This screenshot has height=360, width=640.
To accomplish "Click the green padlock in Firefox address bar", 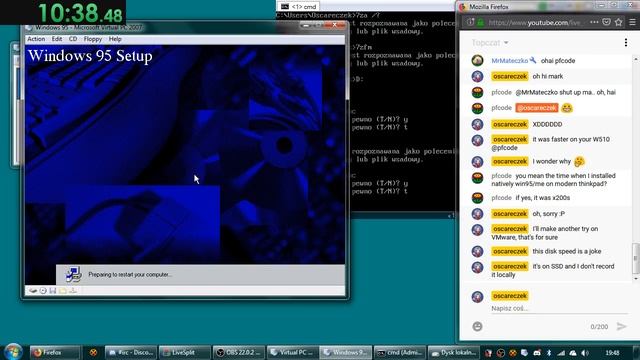I will pyautogui.click(x=480, y=23).
